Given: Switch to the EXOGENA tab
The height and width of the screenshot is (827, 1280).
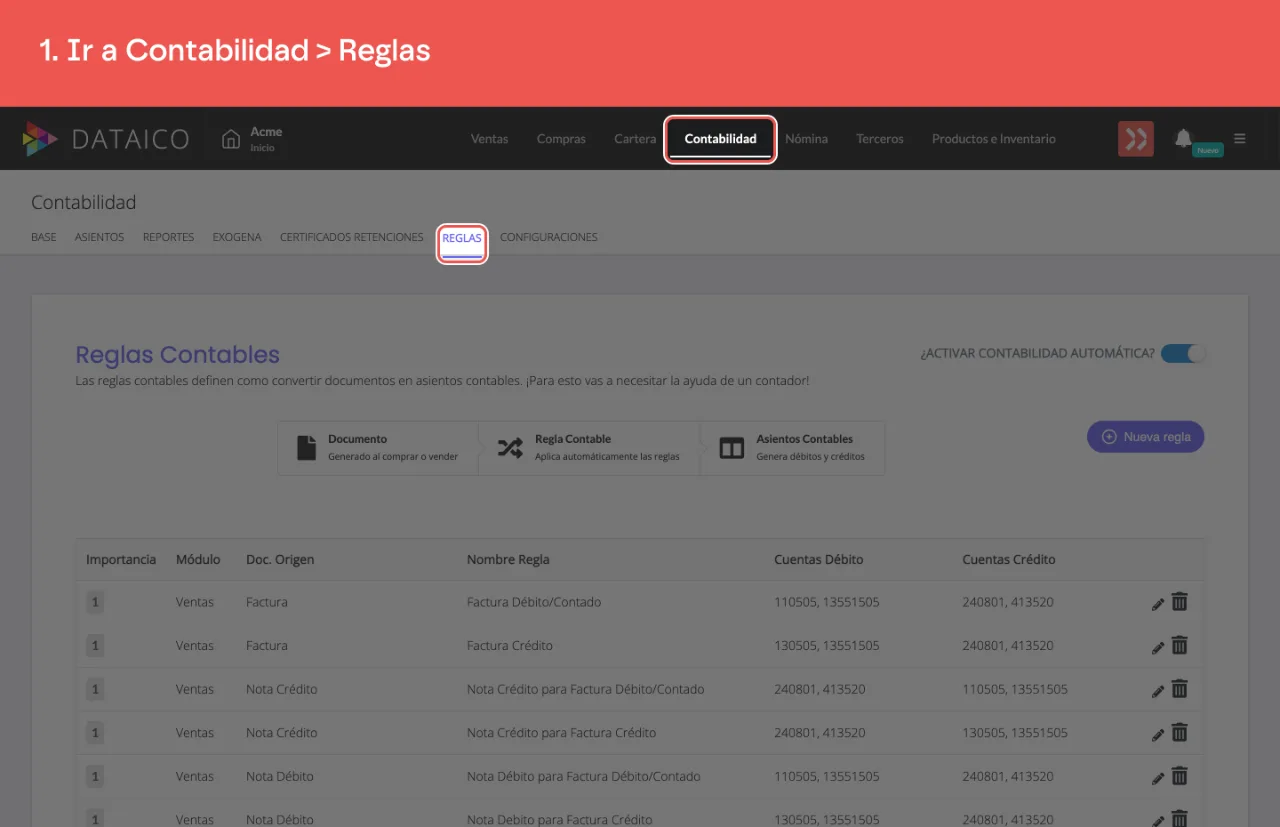Looking at the screenshot, I should click(x=237, y=238).
